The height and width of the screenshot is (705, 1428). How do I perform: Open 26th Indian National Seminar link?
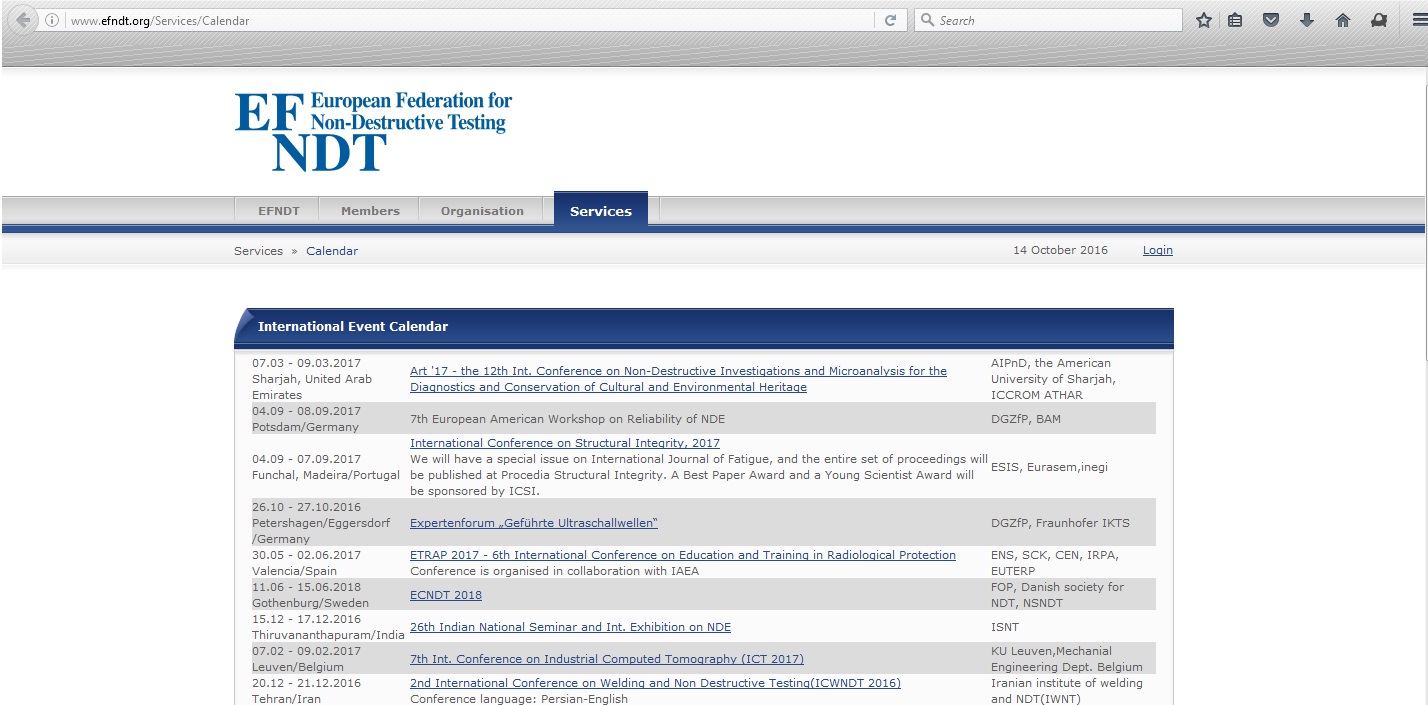570,627
